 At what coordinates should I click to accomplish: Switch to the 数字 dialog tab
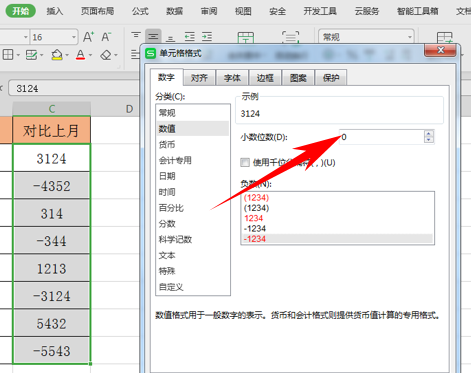[166, 77]
